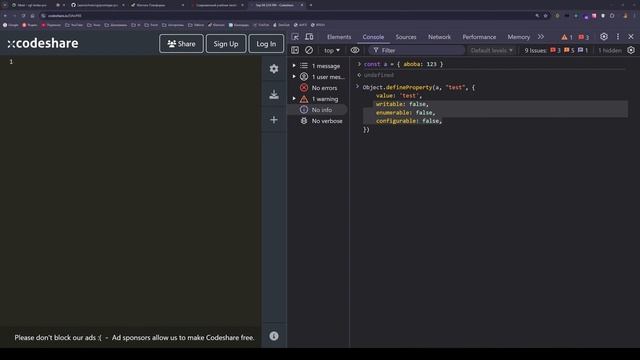Click the codeshare logo
640x360 pixels.
[43, 43]
